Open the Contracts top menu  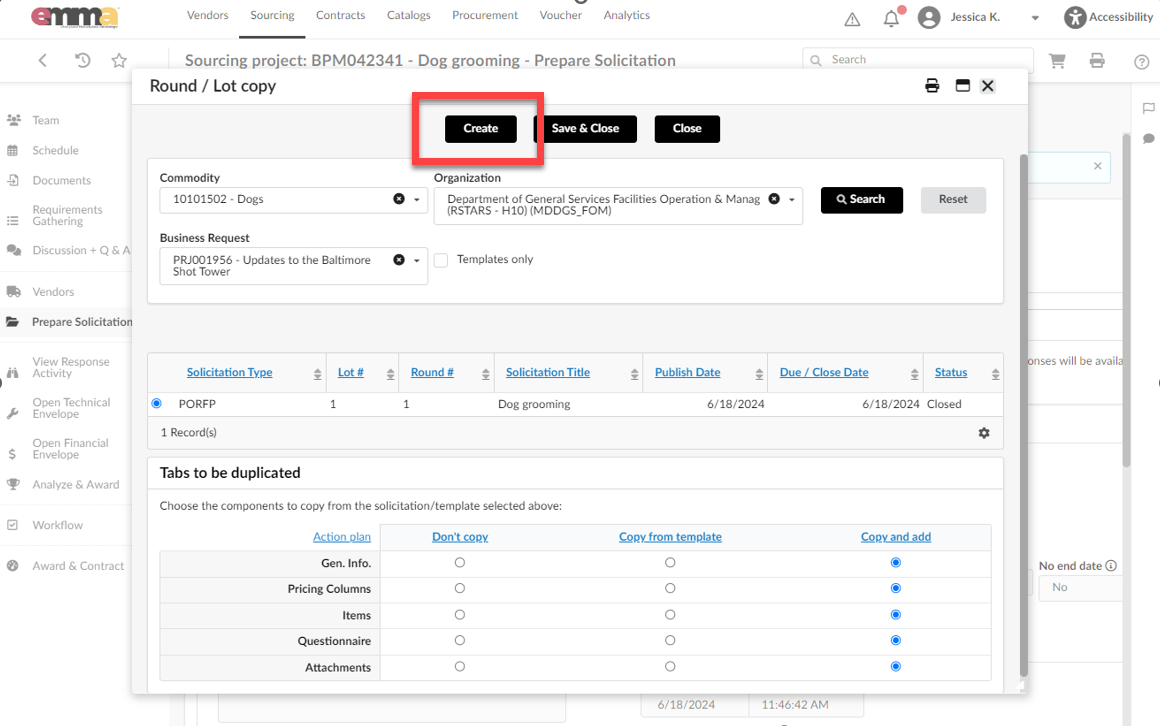[x=340, y=15]
